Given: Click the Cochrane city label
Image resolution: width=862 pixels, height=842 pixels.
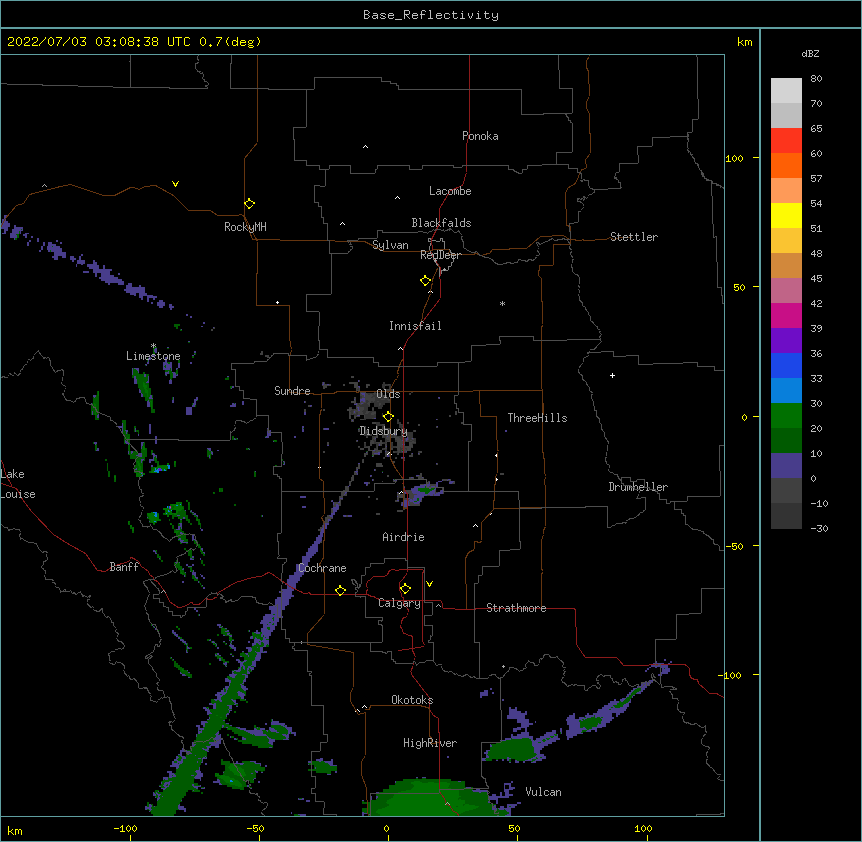Looking at the screenshot, I should [322, 568].
